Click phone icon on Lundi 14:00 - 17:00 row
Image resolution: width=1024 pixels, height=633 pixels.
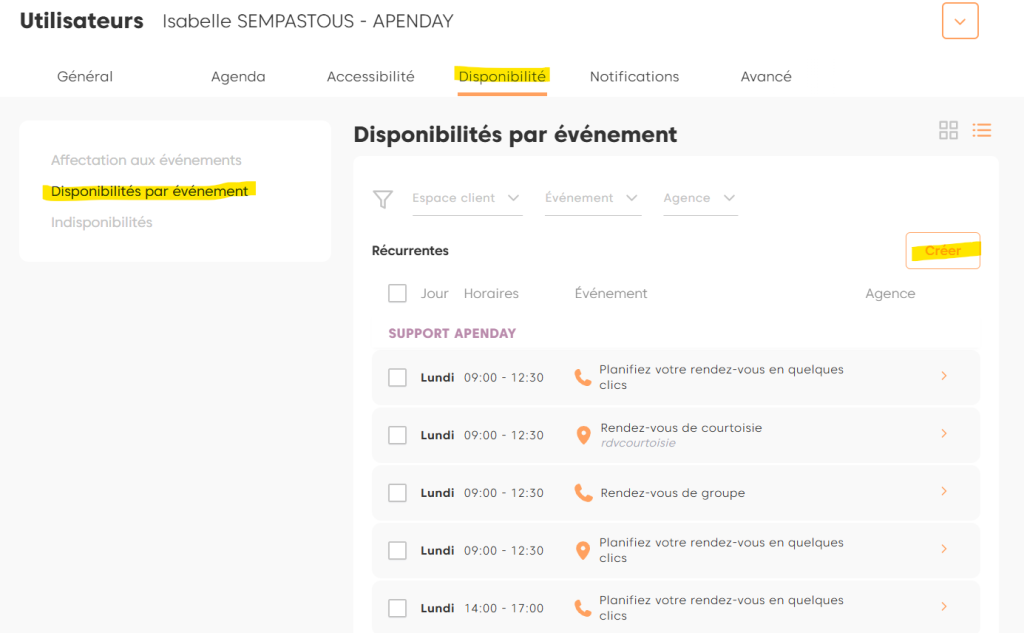tap(583, 608)
